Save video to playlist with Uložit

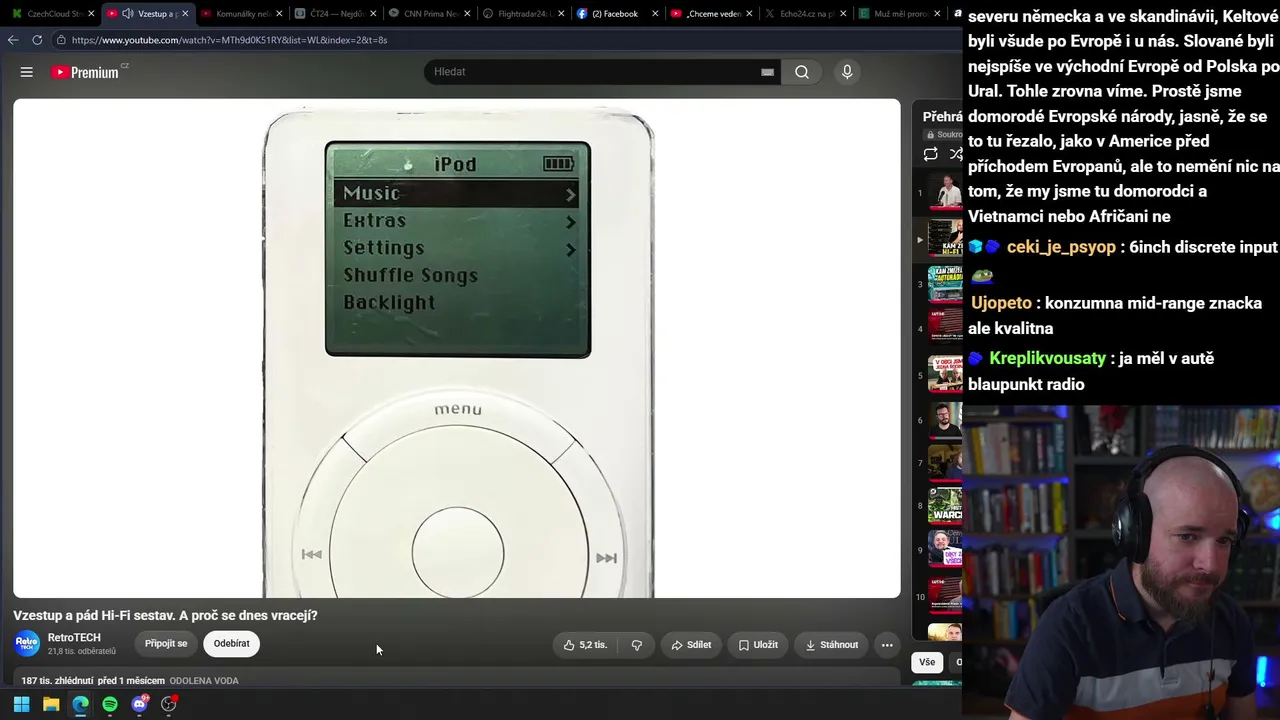click(x=758, y=645)
